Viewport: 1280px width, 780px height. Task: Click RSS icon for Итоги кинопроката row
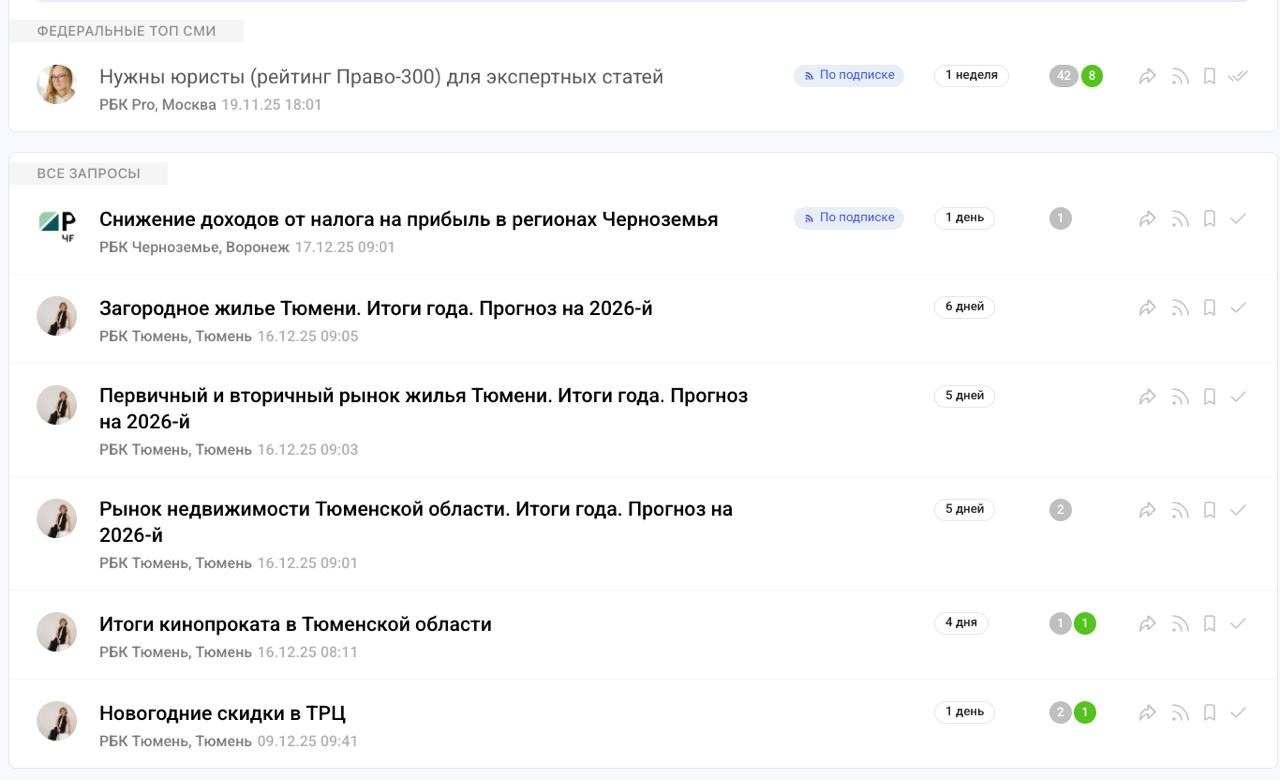[1181, 624]
